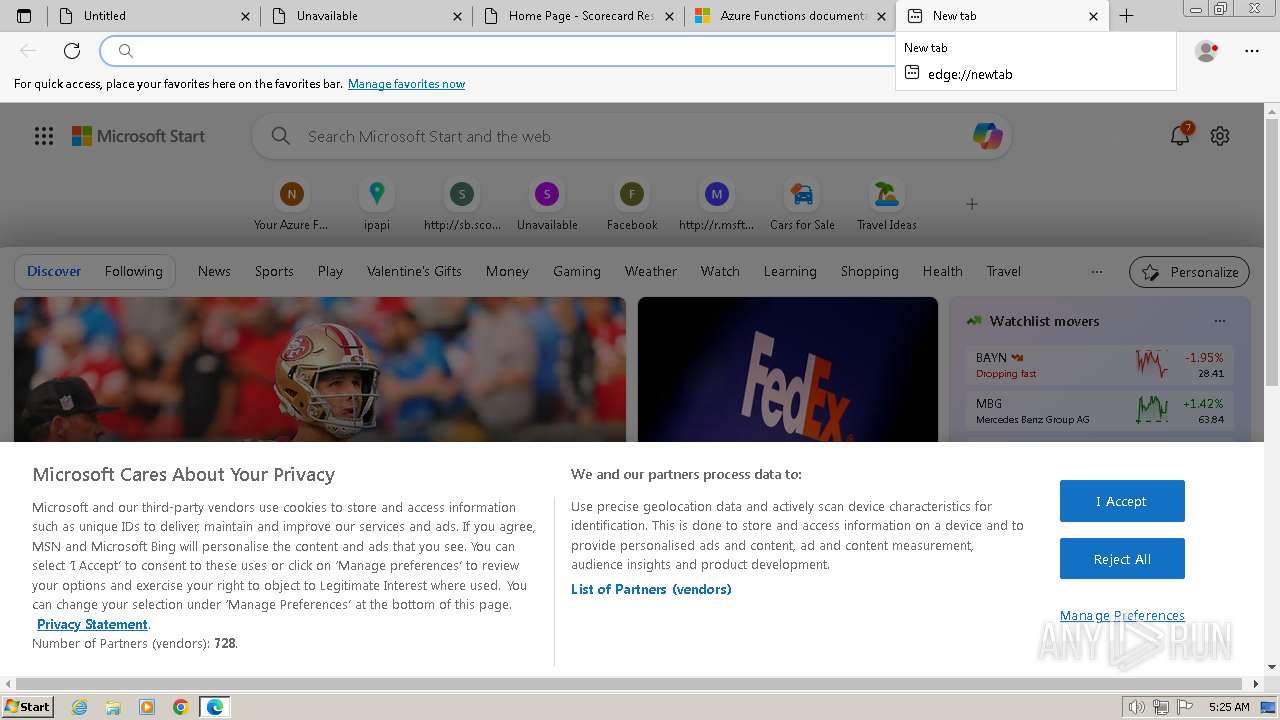The image size is (1280, 720).
Task: Switch to Home Page - Scorecard tab
Action: pyautogui.click(x=578, y=16)
